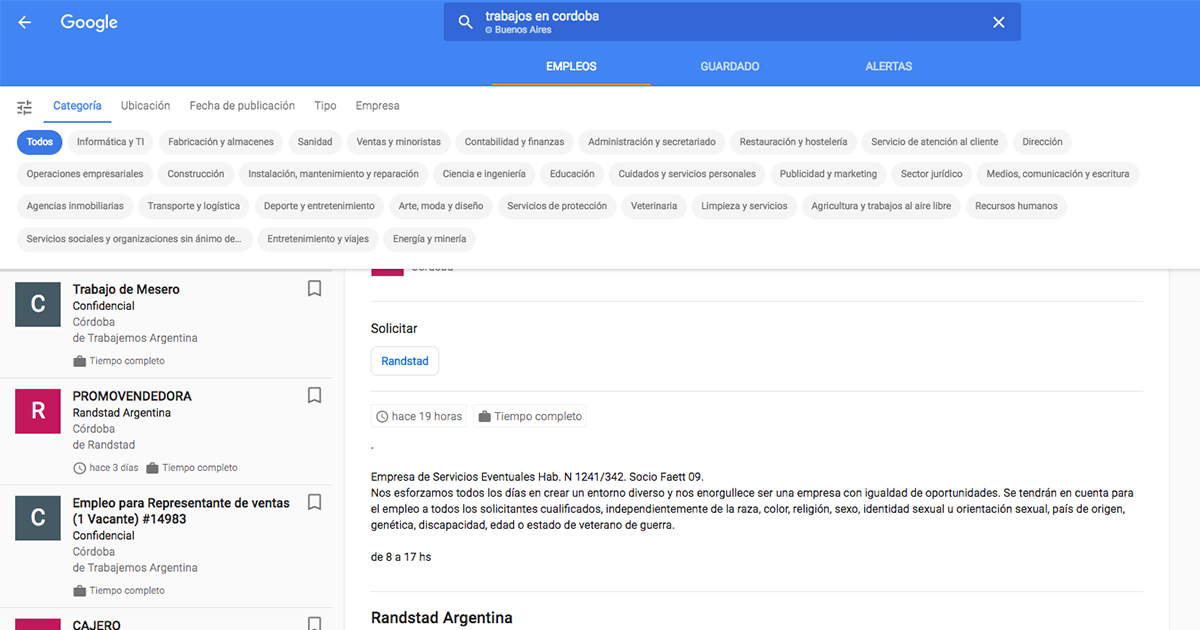Viewport: 1200px width, 630px height.
Task: Open the Representante de ventas Confidencial avatar
Action: (38, 517)
